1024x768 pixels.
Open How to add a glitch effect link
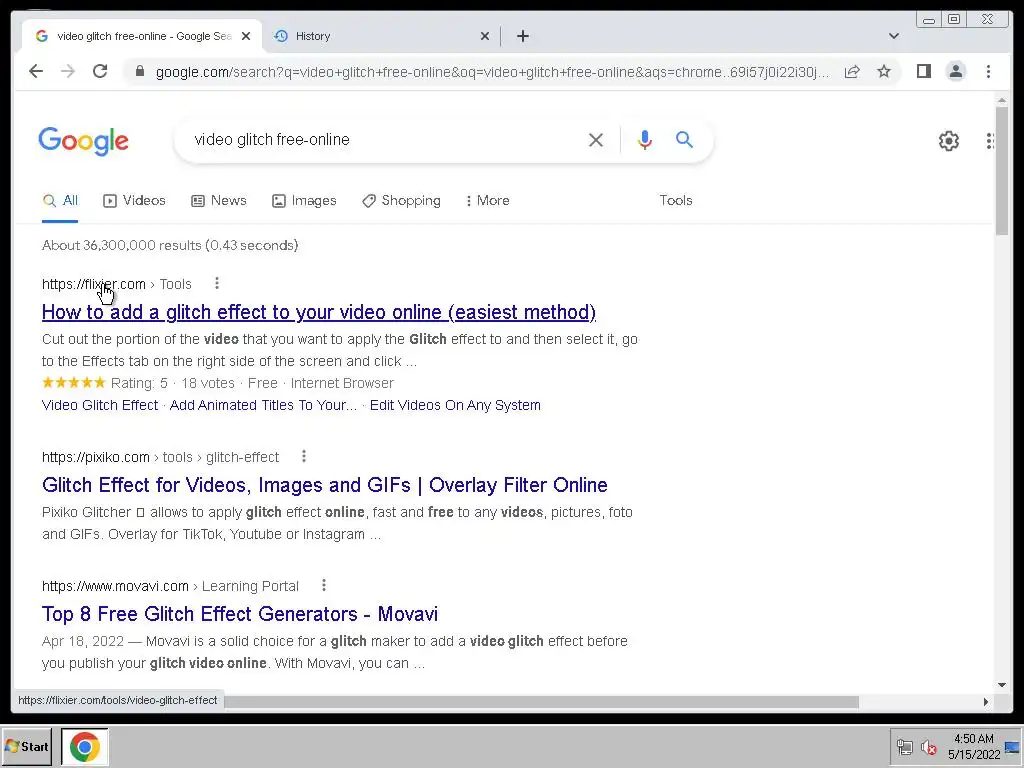point(319,312)
